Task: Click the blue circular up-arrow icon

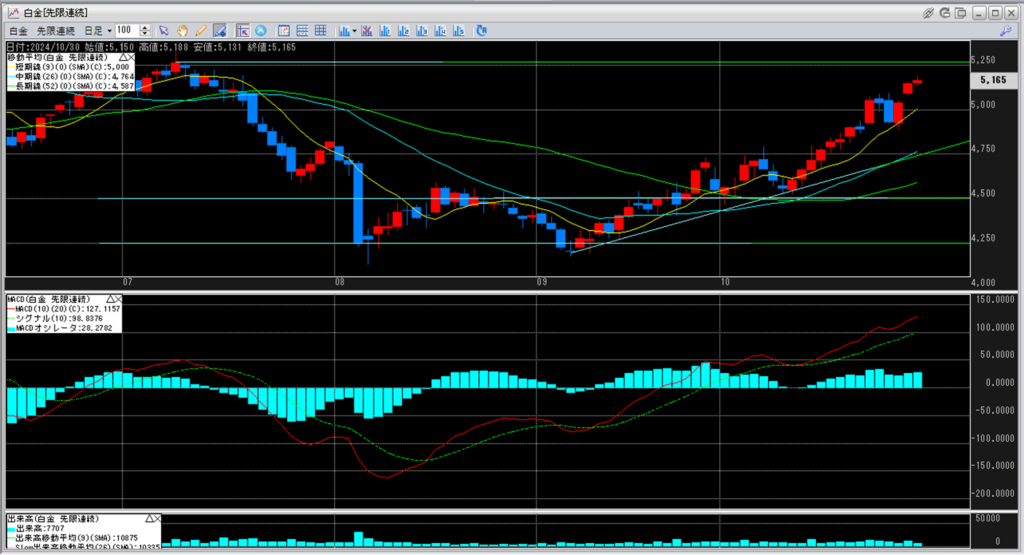Action: tap(261, 31)
